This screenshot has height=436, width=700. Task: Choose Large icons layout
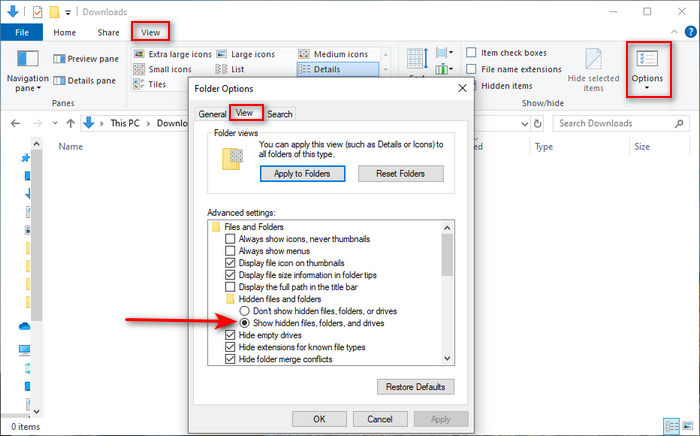click(x=246, y=54)
